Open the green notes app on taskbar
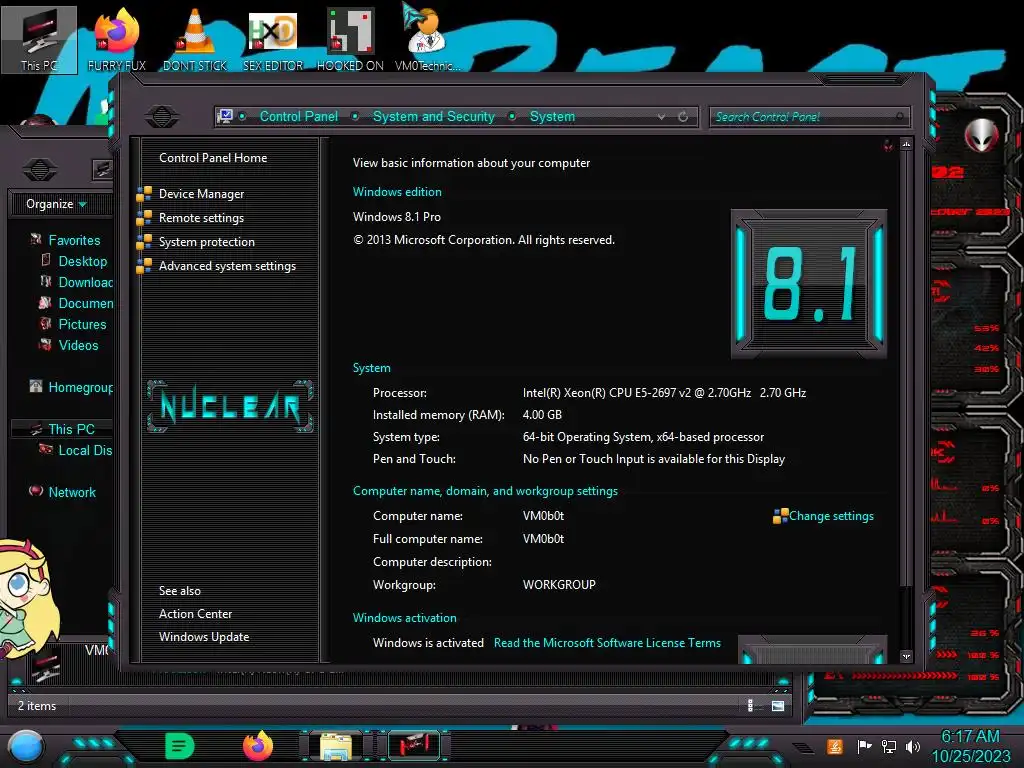Viewport: 1024px width, 768px height. (x=180, y=746)
